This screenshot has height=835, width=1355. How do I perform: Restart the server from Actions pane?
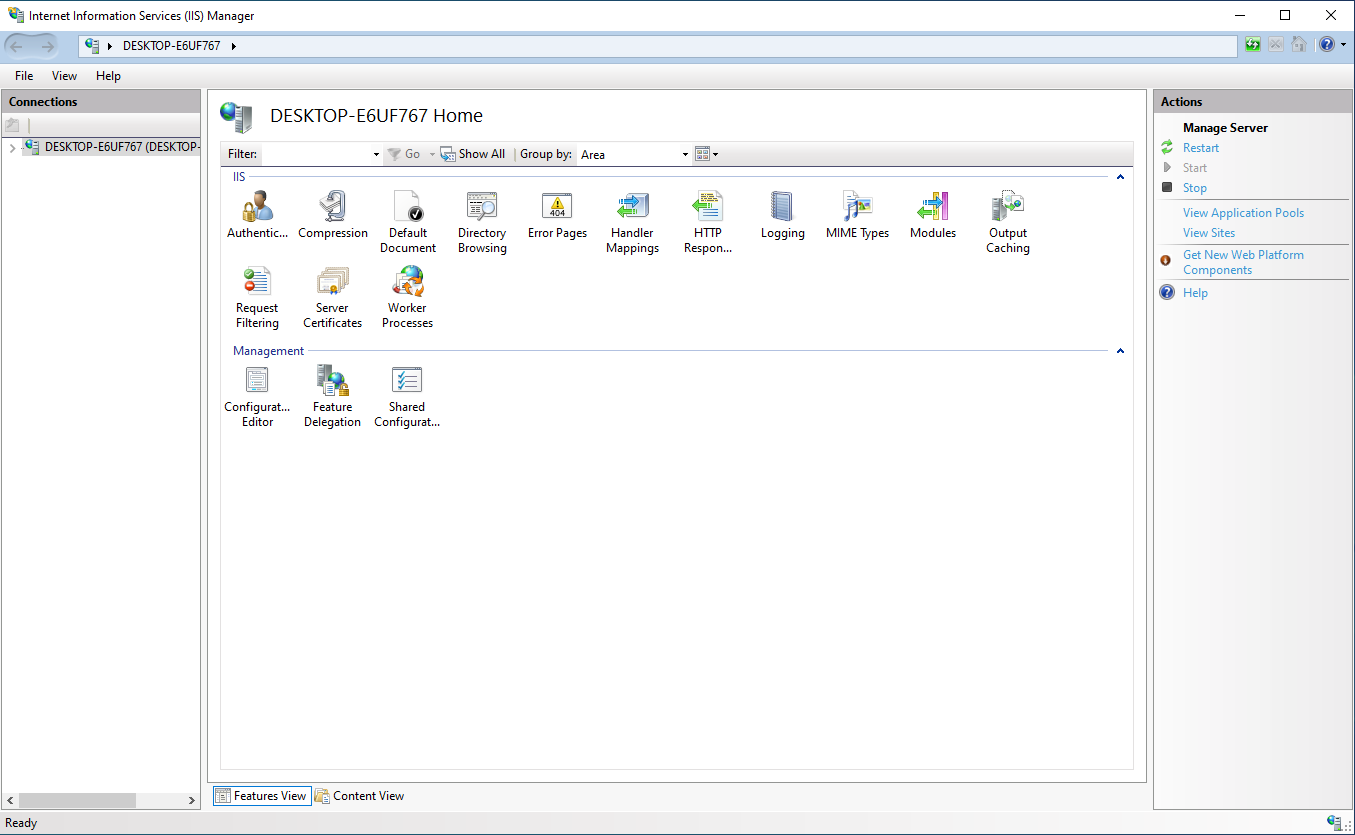[x=1200, y=147]
